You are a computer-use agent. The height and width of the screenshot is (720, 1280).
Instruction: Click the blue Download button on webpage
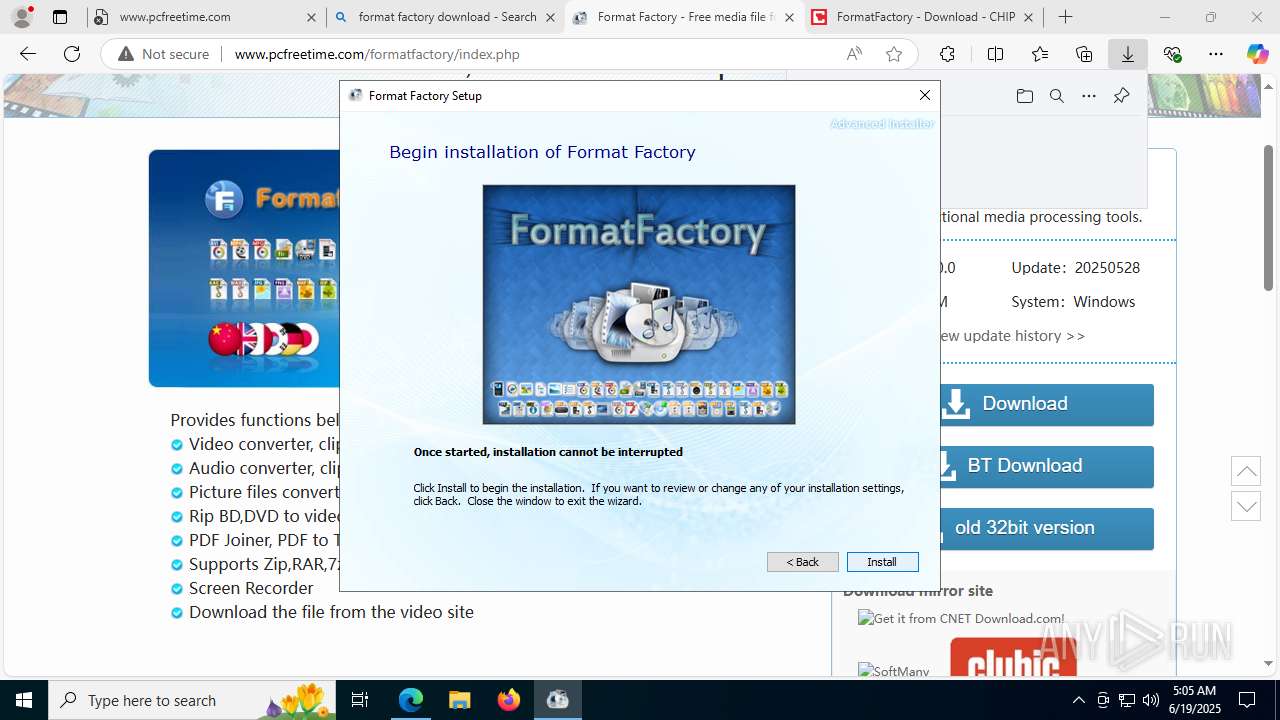(1046, 404)
